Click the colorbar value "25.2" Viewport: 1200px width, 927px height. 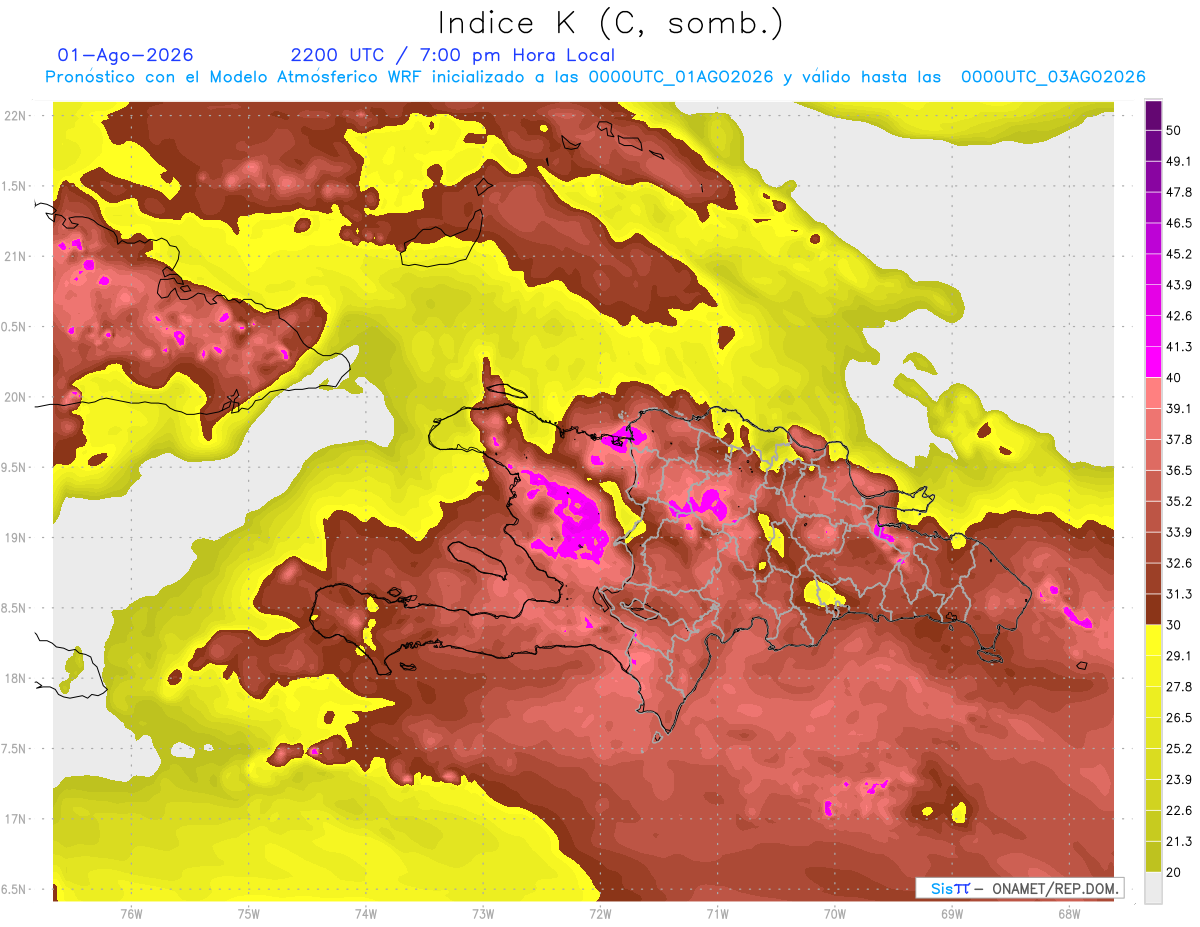point(1179,748)
